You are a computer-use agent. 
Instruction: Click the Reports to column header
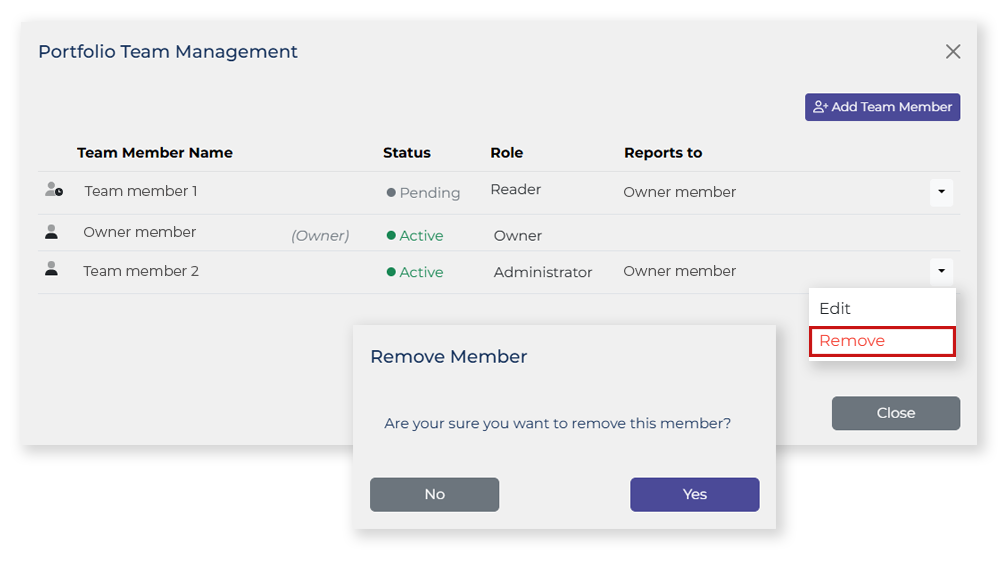[663, 152]
